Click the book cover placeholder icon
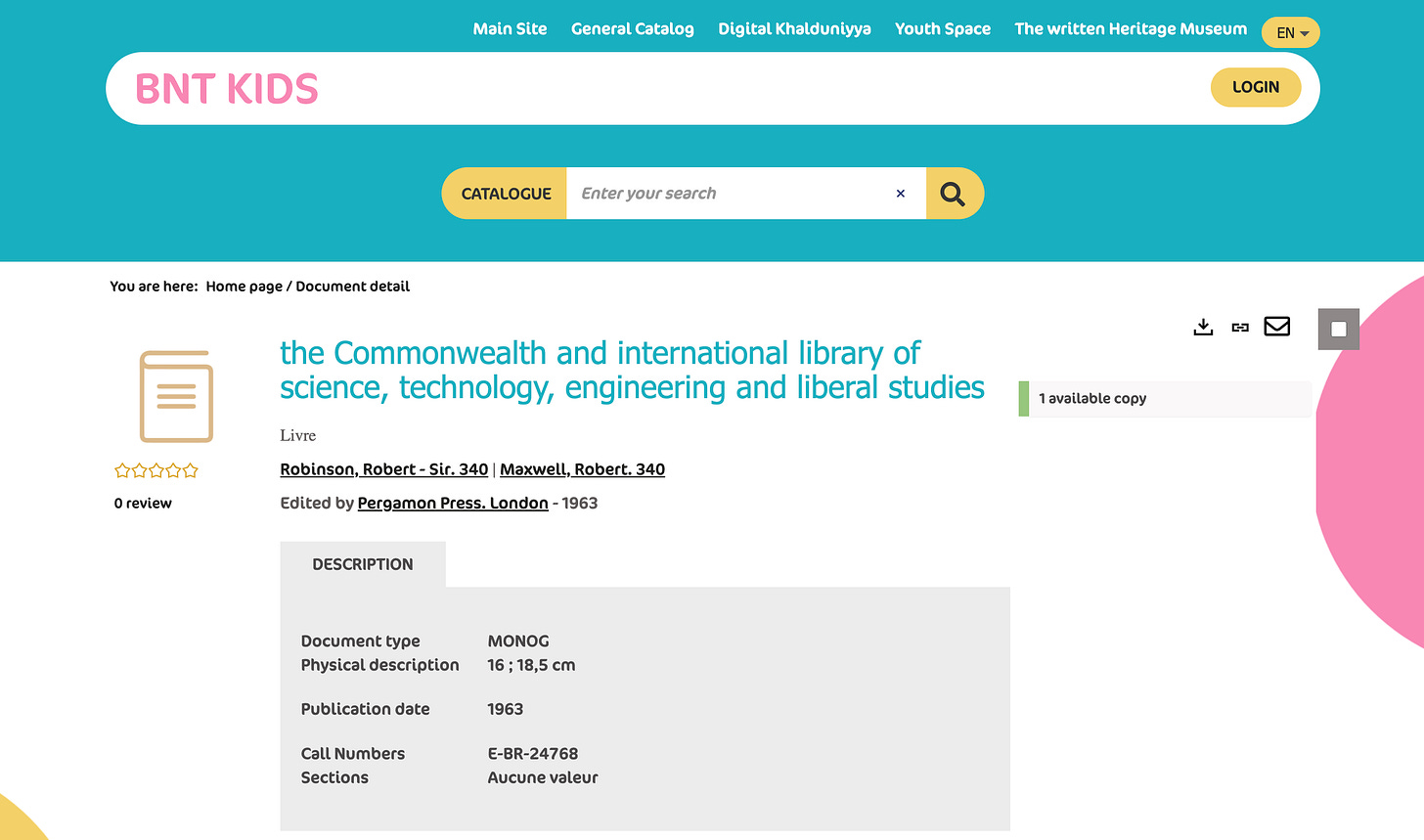This screenshot has width=1424, height=840. [176, 396]
